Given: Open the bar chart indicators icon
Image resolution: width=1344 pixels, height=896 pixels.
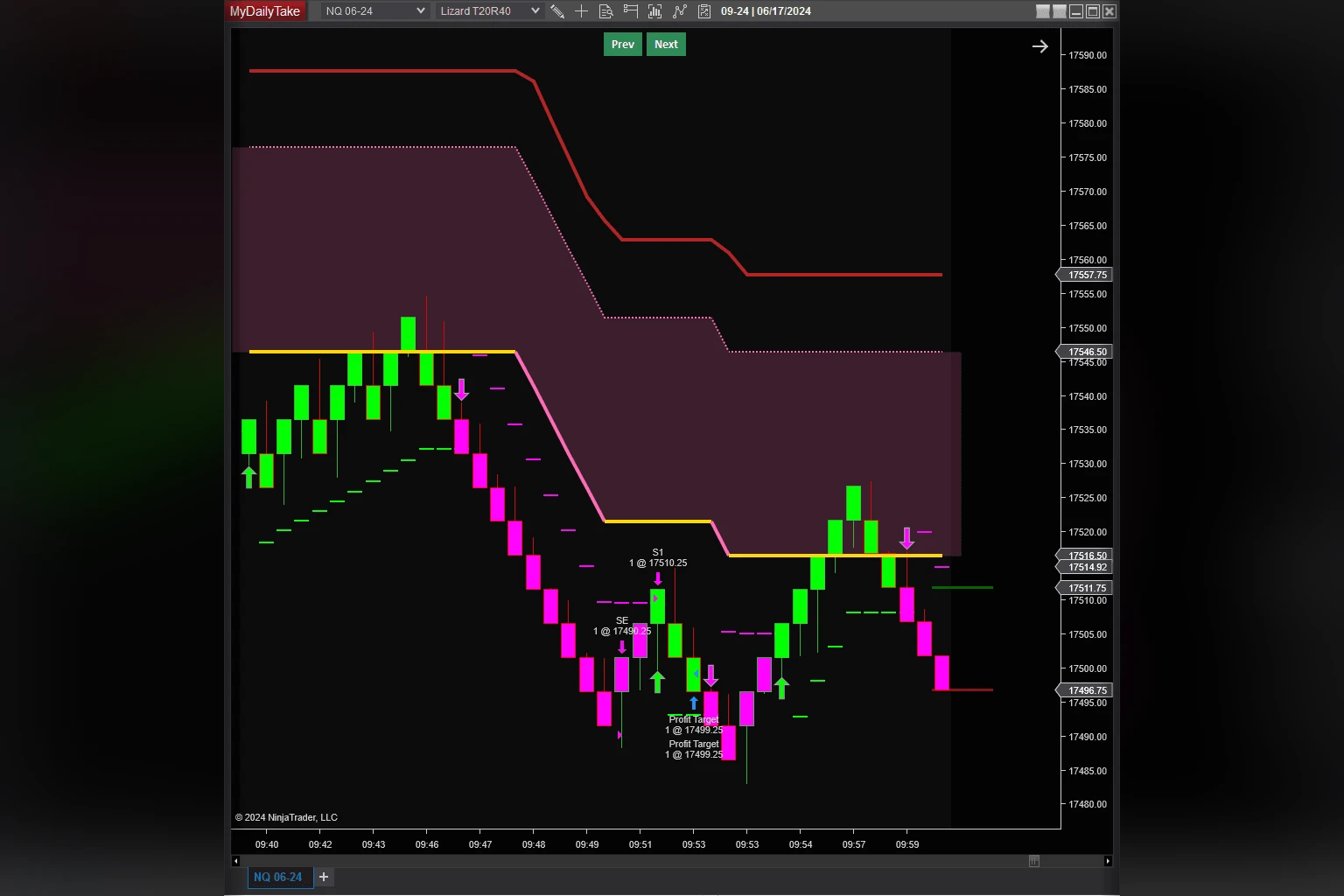Looking at the screenshot, I should coord(654,11).
